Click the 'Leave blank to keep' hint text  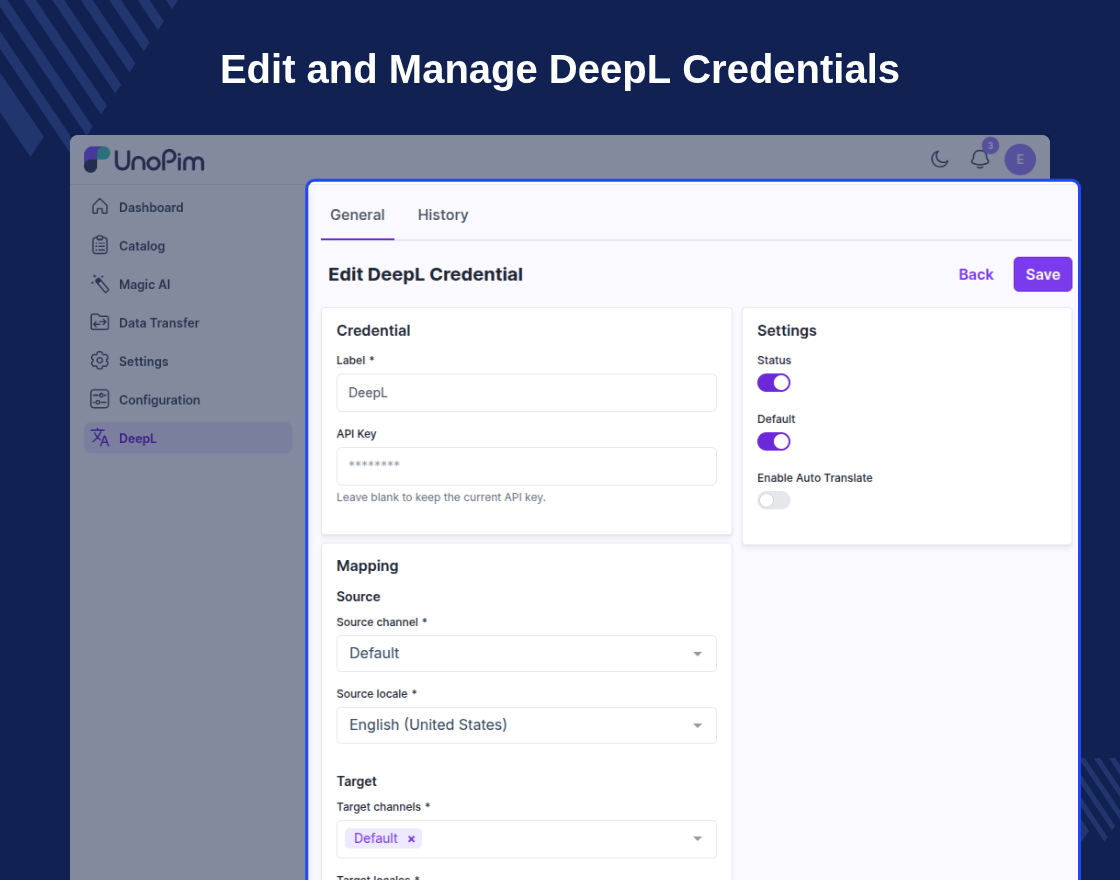[x=441, y=497]
